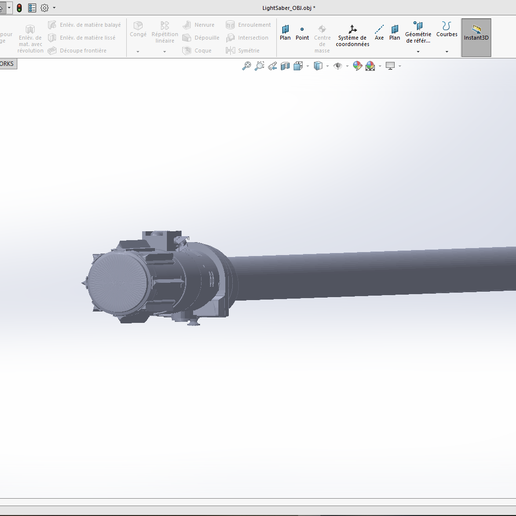Open Edit appearance color sphere
516x516 pixels.
[x=357, y=66]
